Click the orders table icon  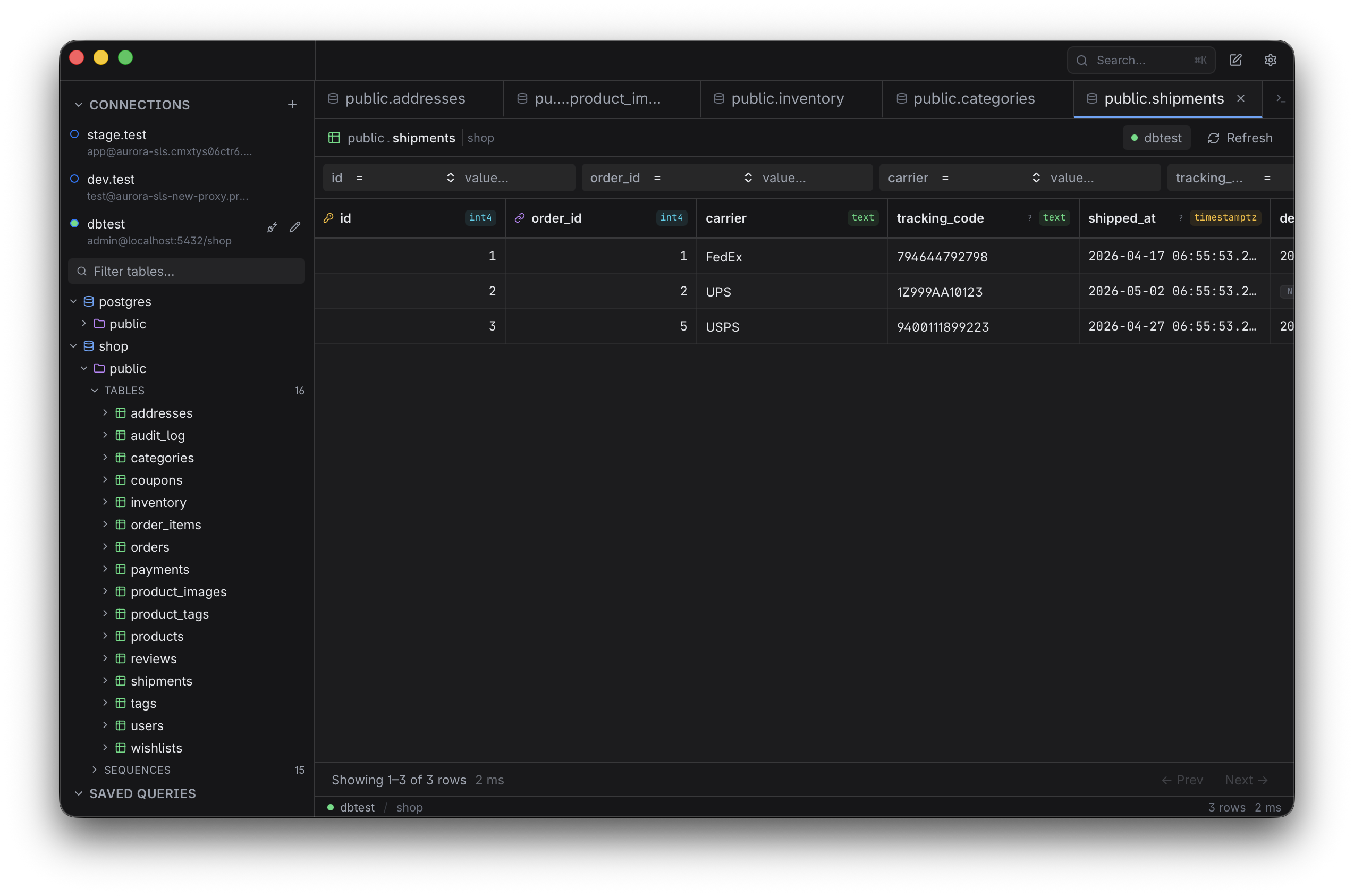coord(121,547)
